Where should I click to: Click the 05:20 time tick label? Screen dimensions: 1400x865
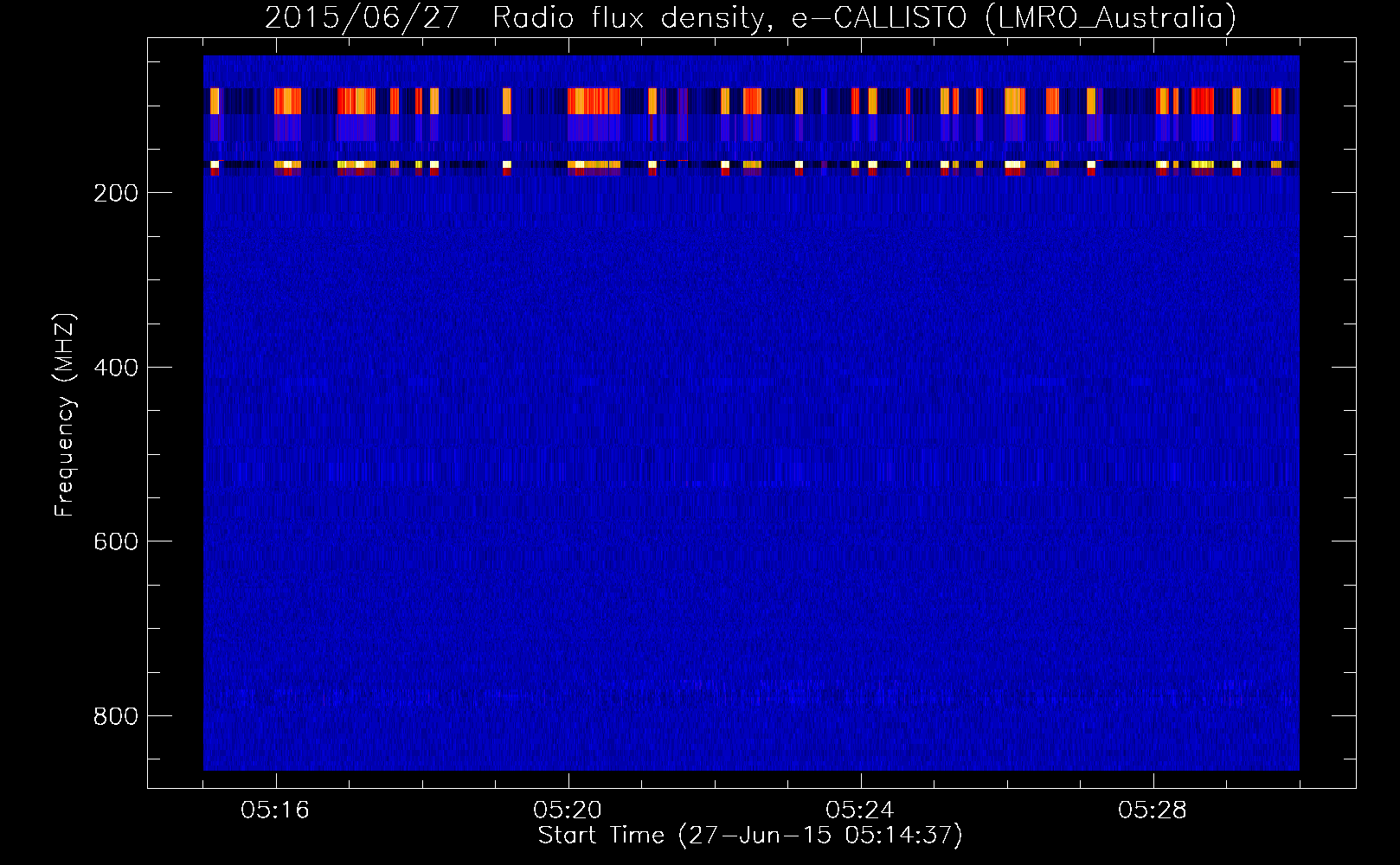(568, 811)
